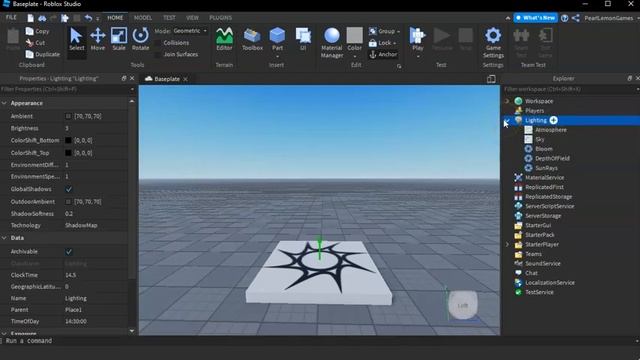Click the PearlLemonGames account name
This screenshot has height=360, width=640.
click(x=609, y=18)
